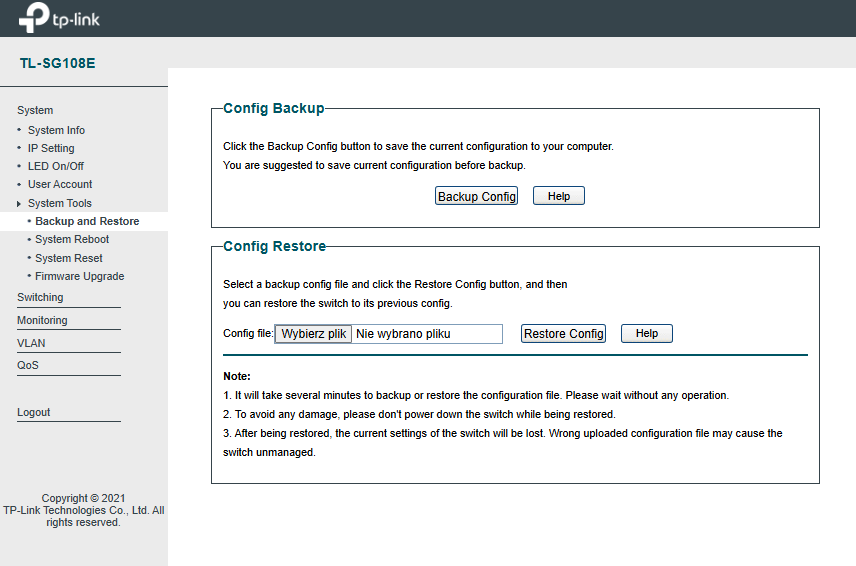The height and width of the screenshot is (566, 856).
Task: Open System Info page
Action: (56, 130)
